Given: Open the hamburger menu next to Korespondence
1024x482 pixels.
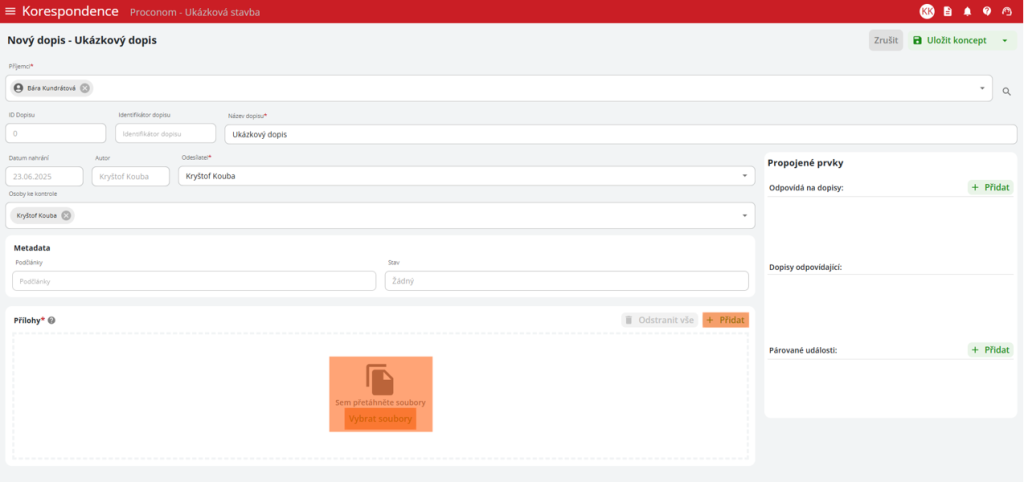Looking at the screenshot, I should (11, 11).
